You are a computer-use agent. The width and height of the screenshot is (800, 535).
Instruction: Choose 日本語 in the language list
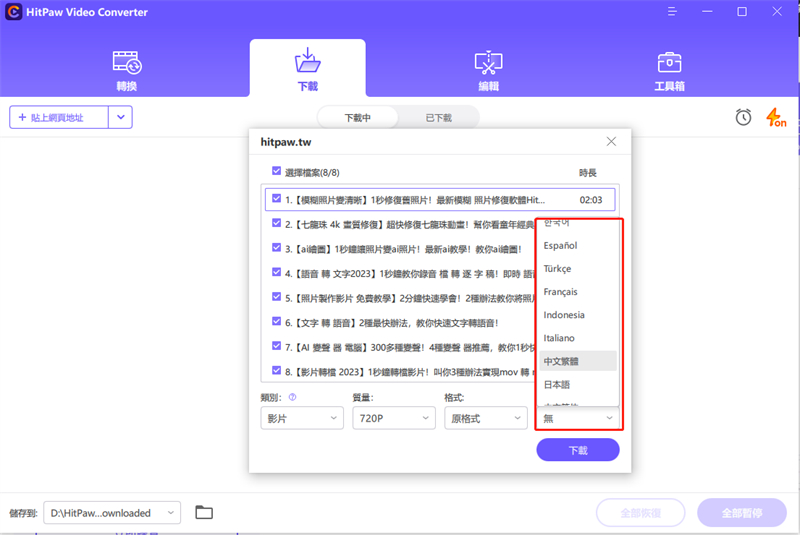(x=578, y=385)
